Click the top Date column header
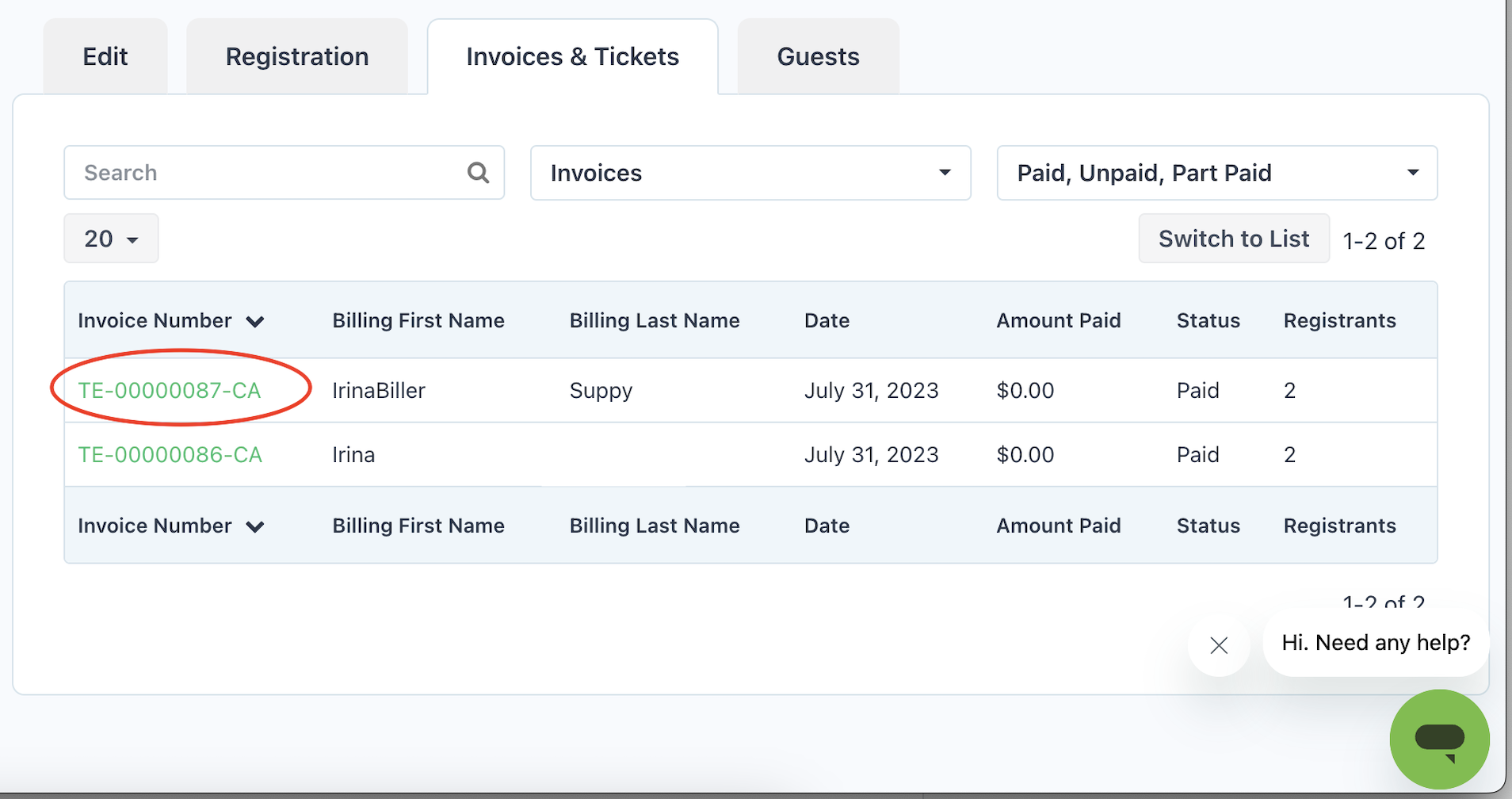 [827, 320]
